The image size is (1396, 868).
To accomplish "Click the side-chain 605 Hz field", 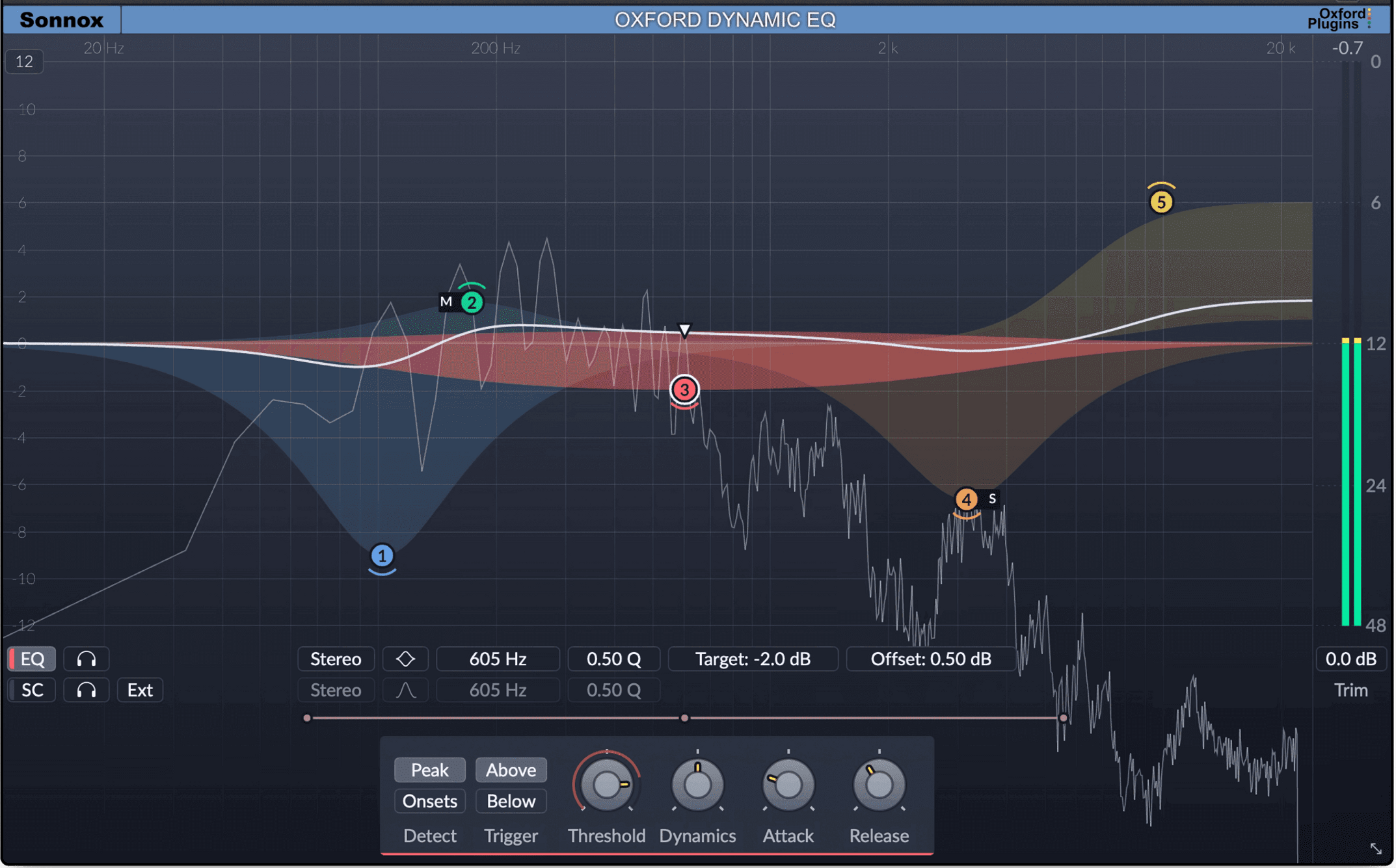I will 498,690.
